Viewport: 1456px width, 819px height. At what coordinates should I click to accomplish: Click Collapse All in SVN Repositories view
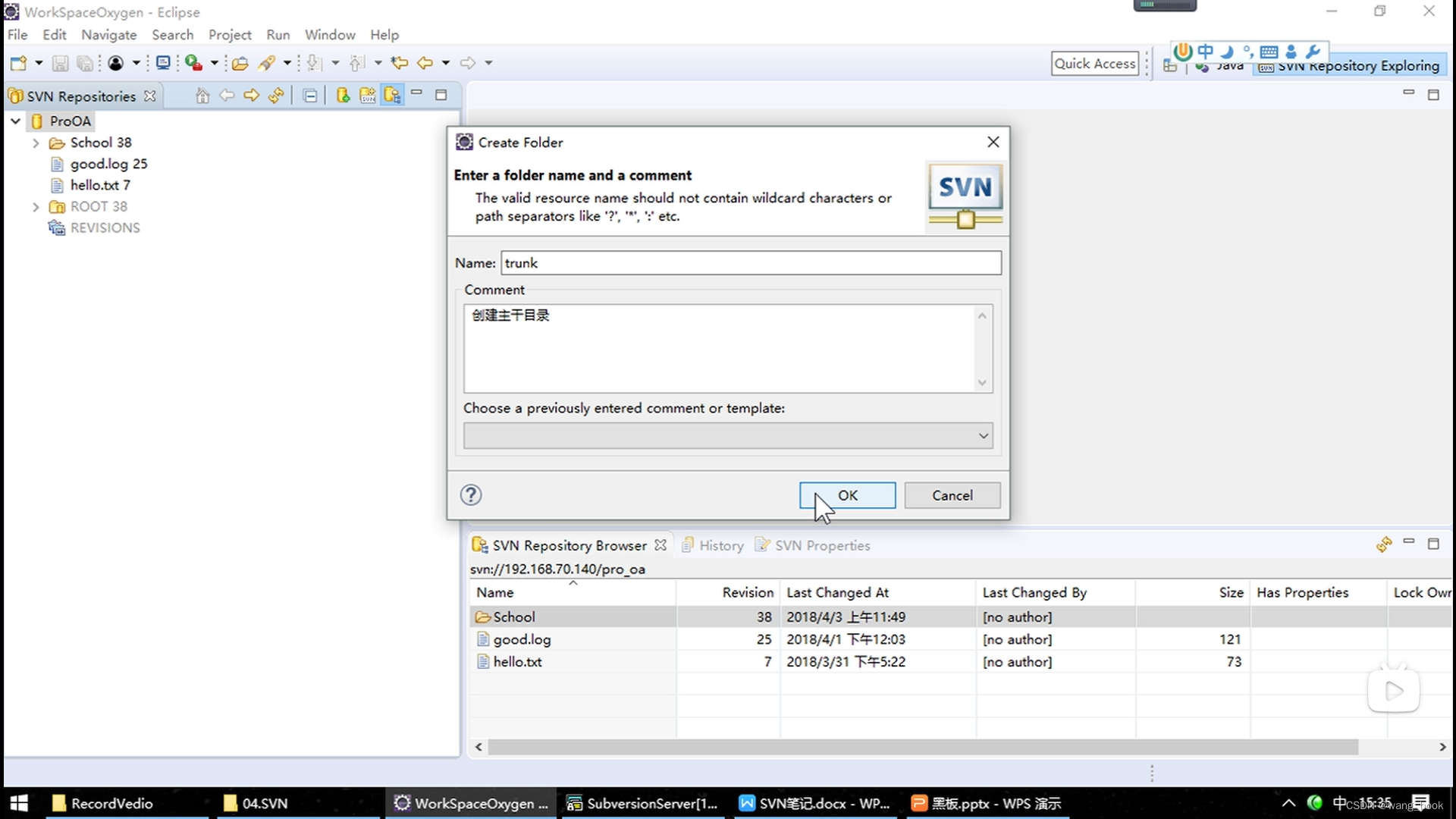point(310,96)
